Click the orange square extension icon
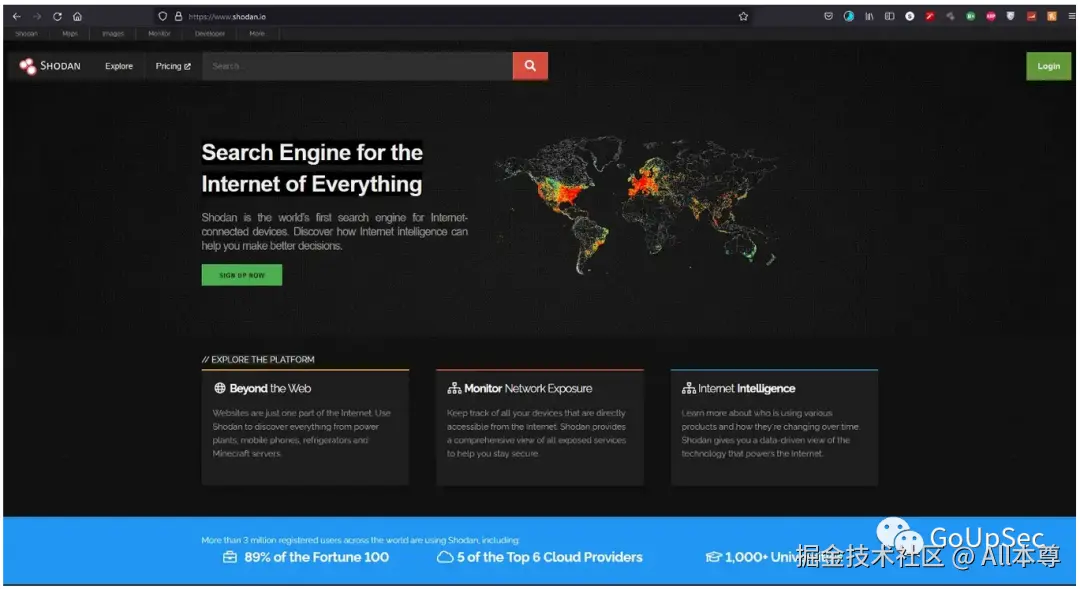This screenshot has width=1080, height=589. click(x=1052, y=17)
